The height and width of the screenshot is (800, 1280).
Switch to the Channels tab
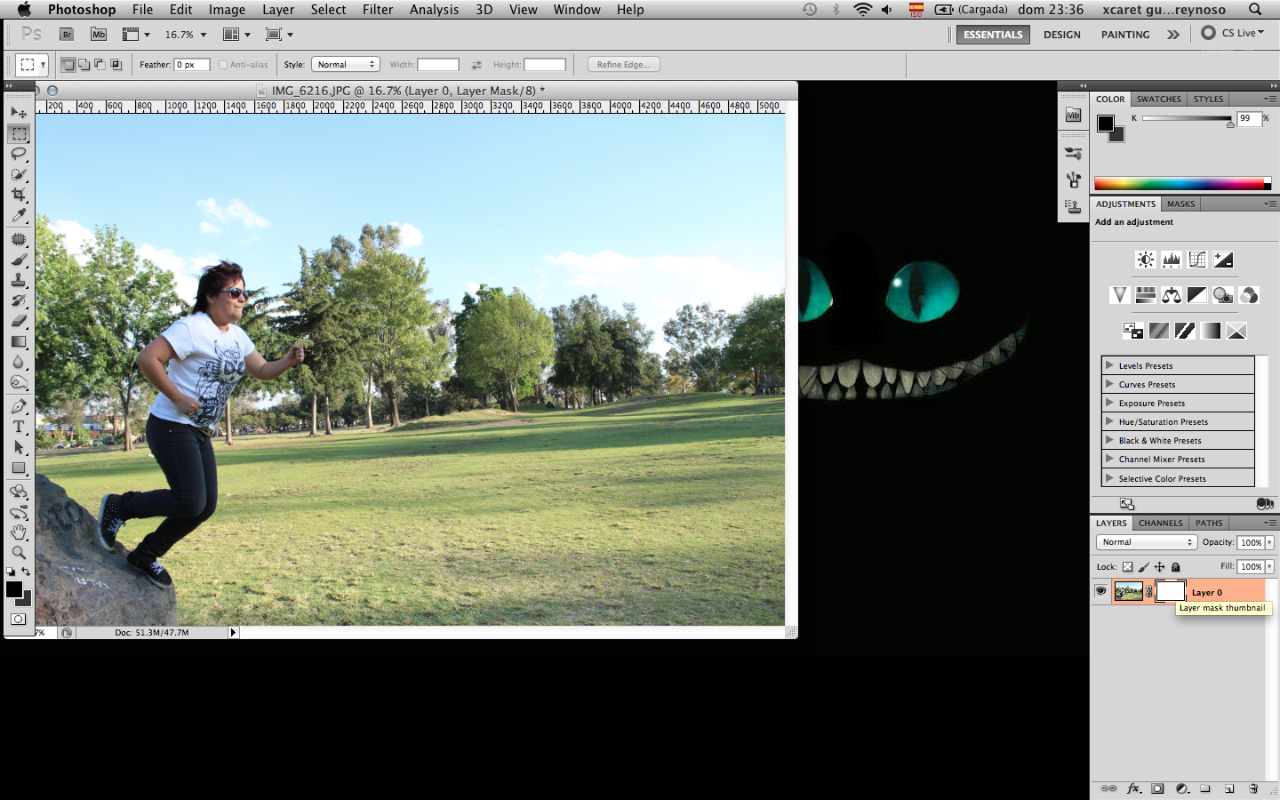point(1161,523)
